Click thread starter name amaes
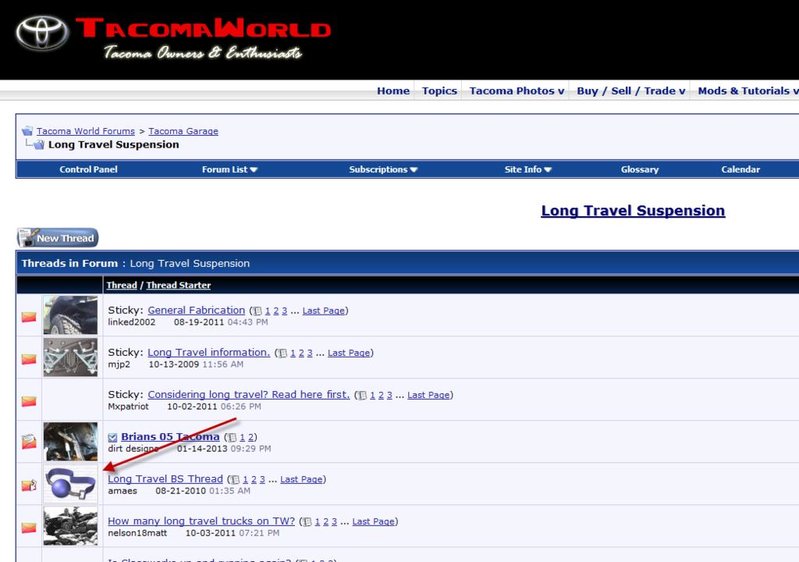Image resolution: width=799 pixels, height=562 pixels. (122, 491)
